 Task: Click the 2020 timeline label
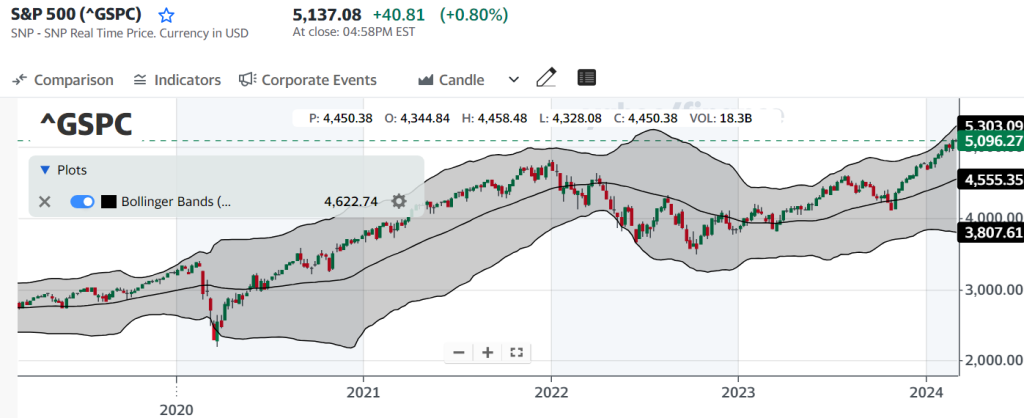tap(176, 410)
